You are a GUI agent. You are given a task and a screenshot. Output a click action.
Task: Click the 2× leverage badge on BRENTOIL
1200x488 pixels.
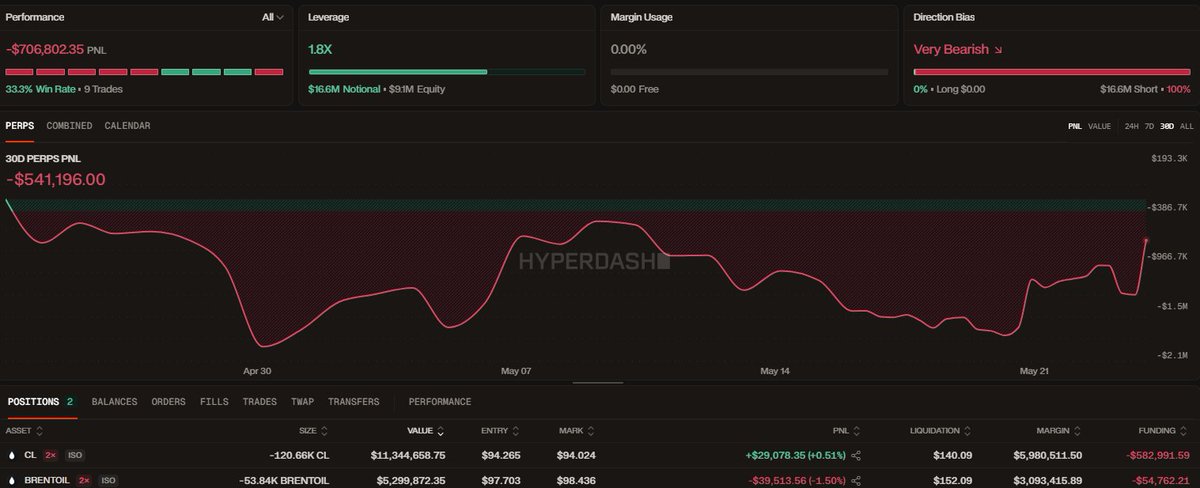click(86, 480)
